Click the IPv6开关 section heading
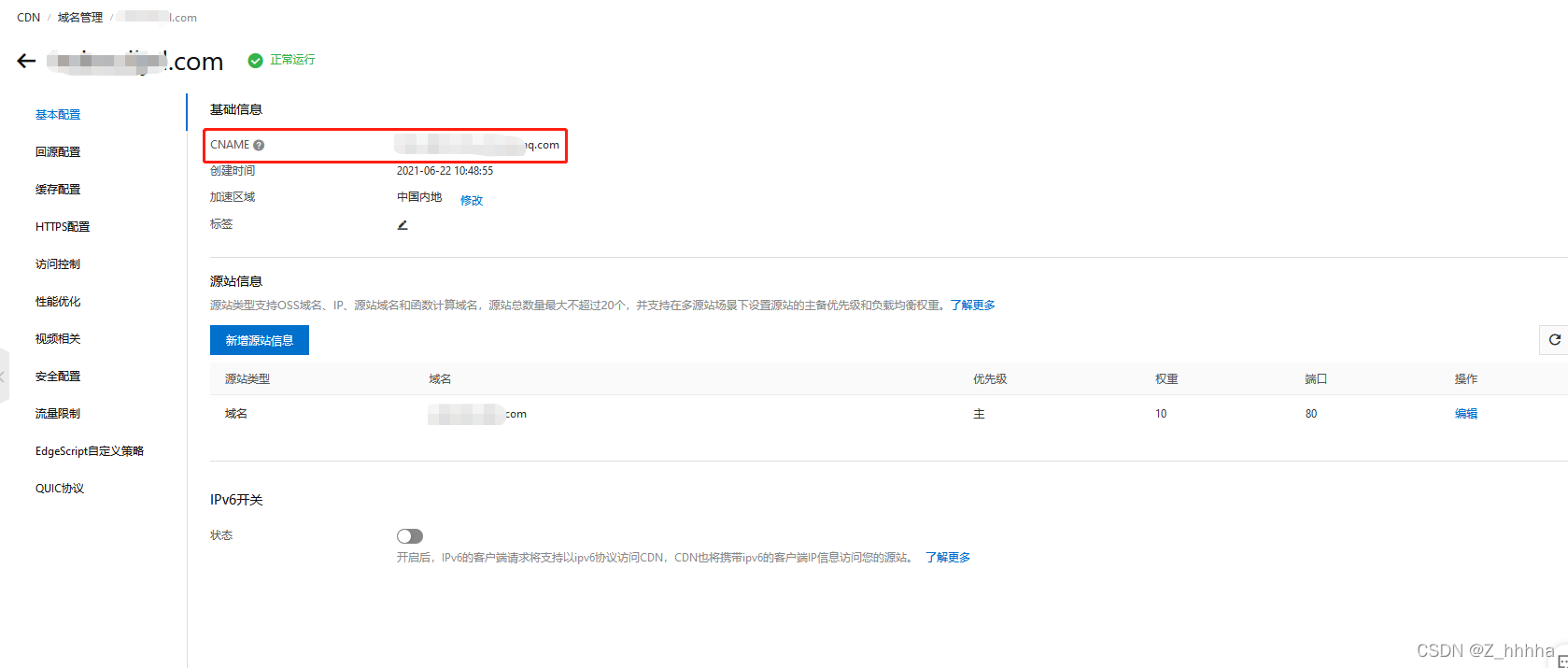Image resolution: width=1568 pixels, height=668 pixels. pyautogui.click(x=236, y=500)
